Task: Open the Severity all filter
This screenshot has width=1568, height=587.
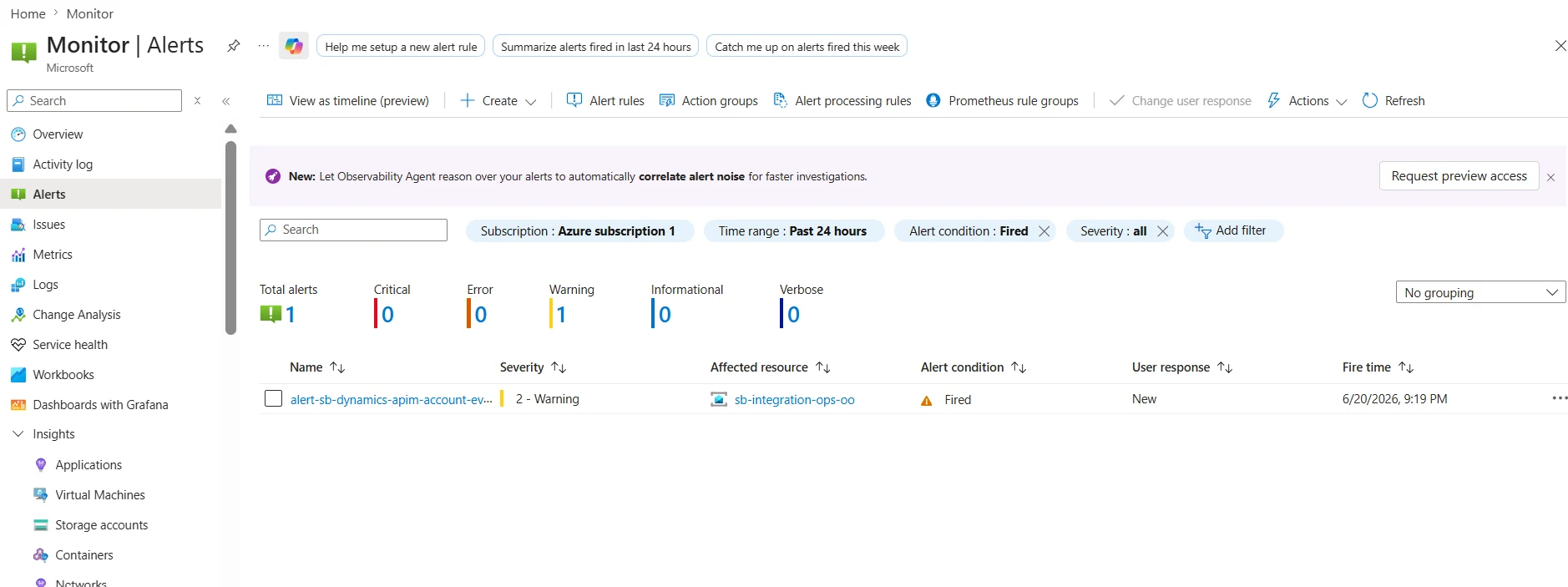Action: pyautogui.click(x=1113, y=231)
